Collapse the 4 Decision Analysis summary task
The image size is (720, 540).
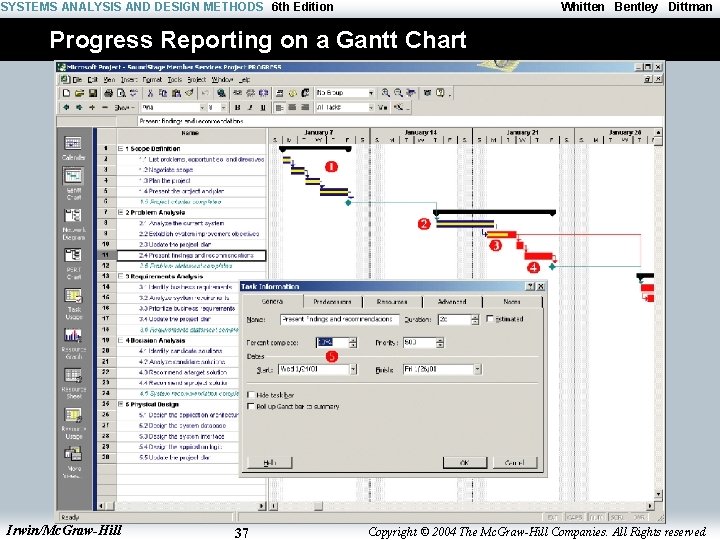tap(121, 341)
